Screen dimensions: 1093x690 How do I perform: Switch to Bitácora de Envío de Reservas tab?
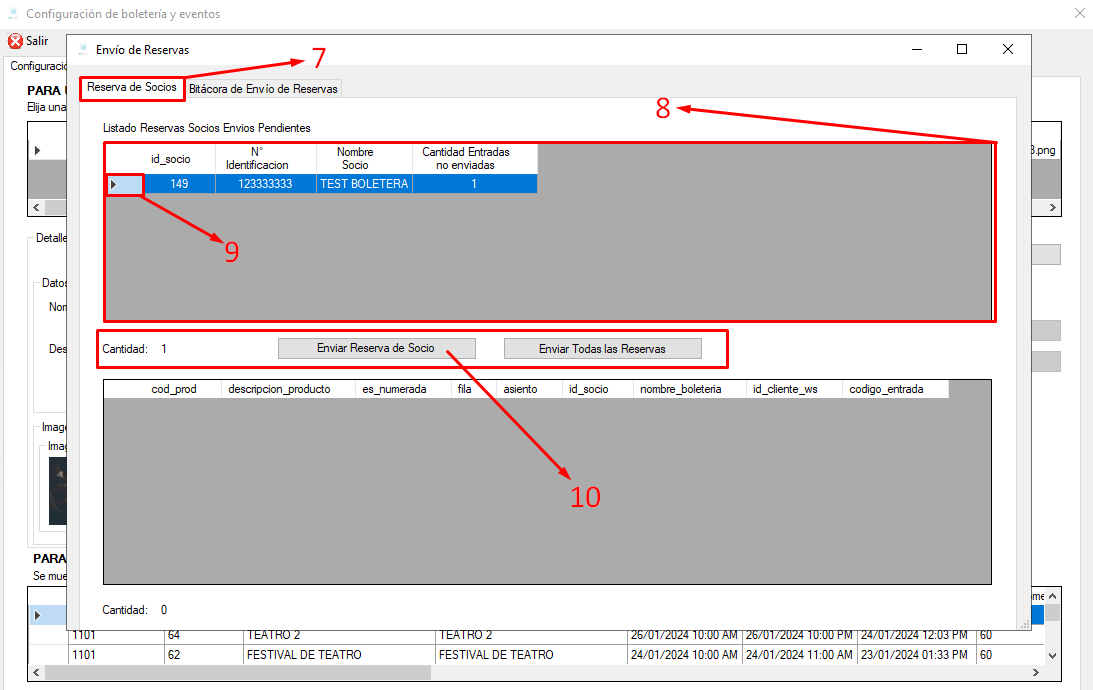point(263,89)
